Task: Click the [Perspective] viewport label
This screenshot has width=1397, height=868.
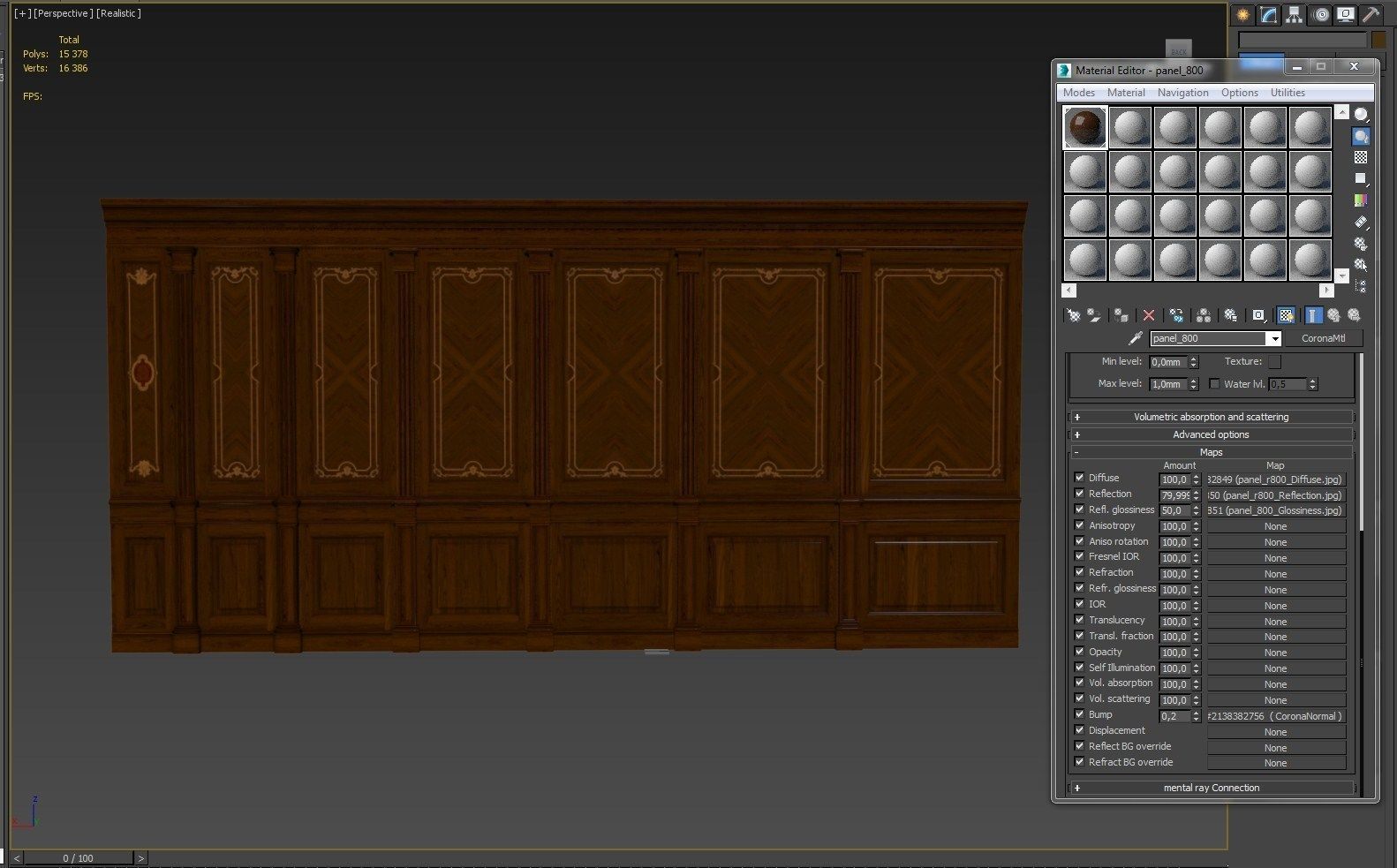Action: point(63,13)
